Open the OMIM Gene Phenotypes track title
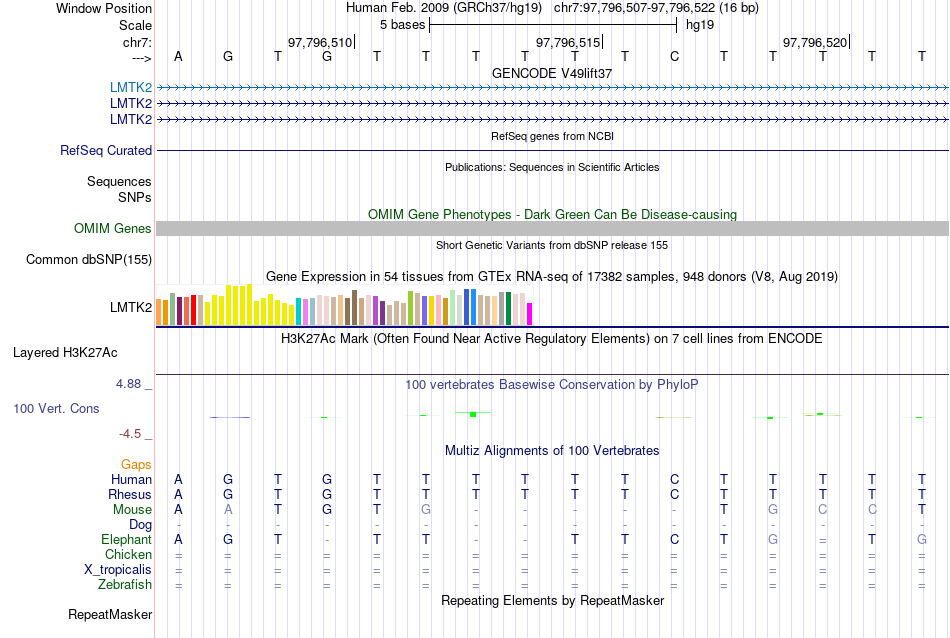 pyautogui.click(x=553, y=214)
